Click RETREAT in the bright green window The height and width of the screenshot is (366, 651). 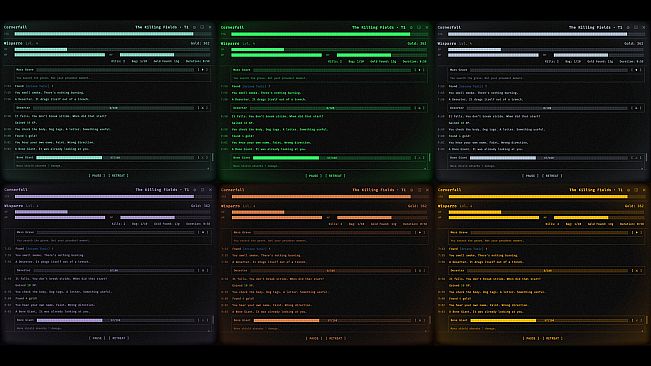click(x=335, y=176)
